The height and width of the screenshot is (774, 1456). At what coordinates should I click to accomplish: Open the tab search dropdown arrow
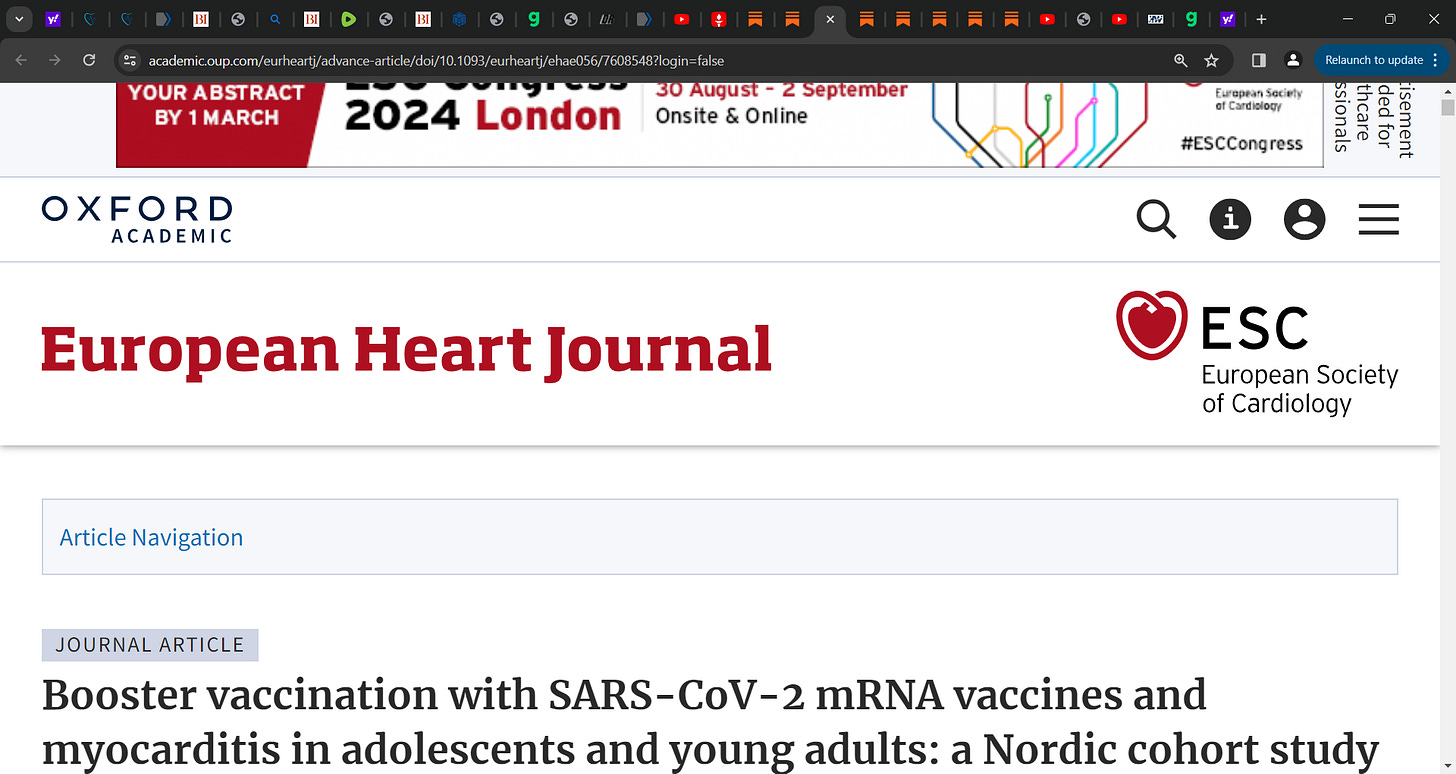[x=18, y=19]
